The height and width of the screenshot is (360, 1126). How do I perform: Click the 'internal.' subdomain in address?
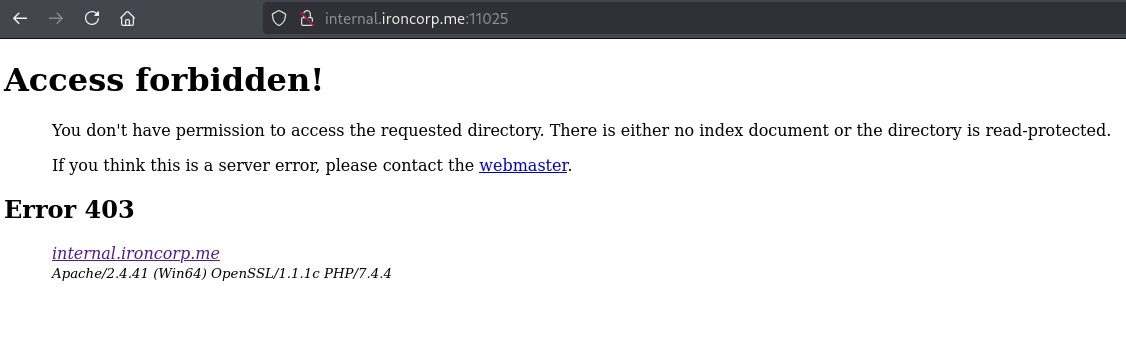[x=353, y=19]
